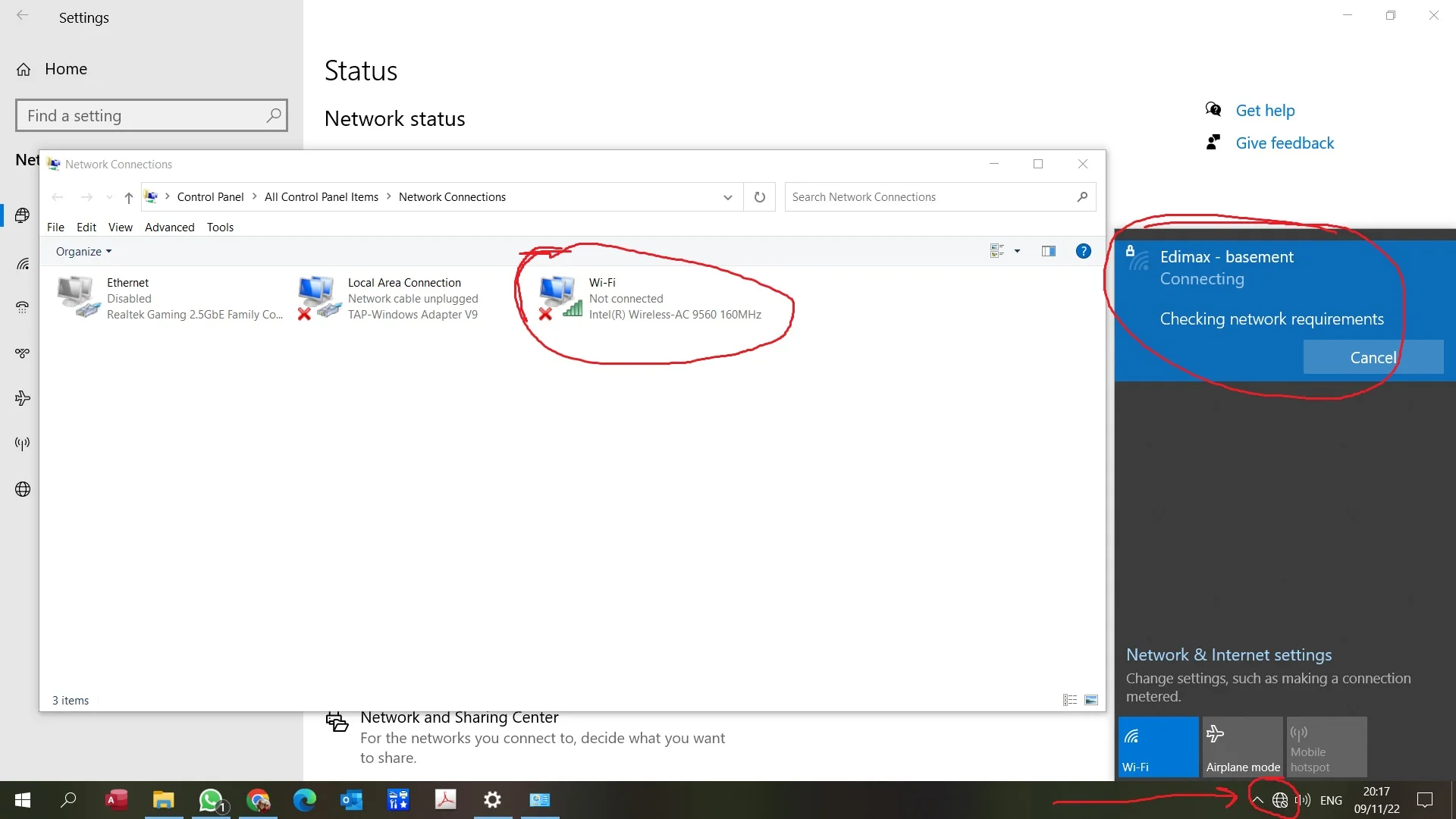Image resolution: width=1456 pixels, height=819 pixels.
Task: Click the up-folder arrow in navigation bar
Action: (x=128, y=197)
